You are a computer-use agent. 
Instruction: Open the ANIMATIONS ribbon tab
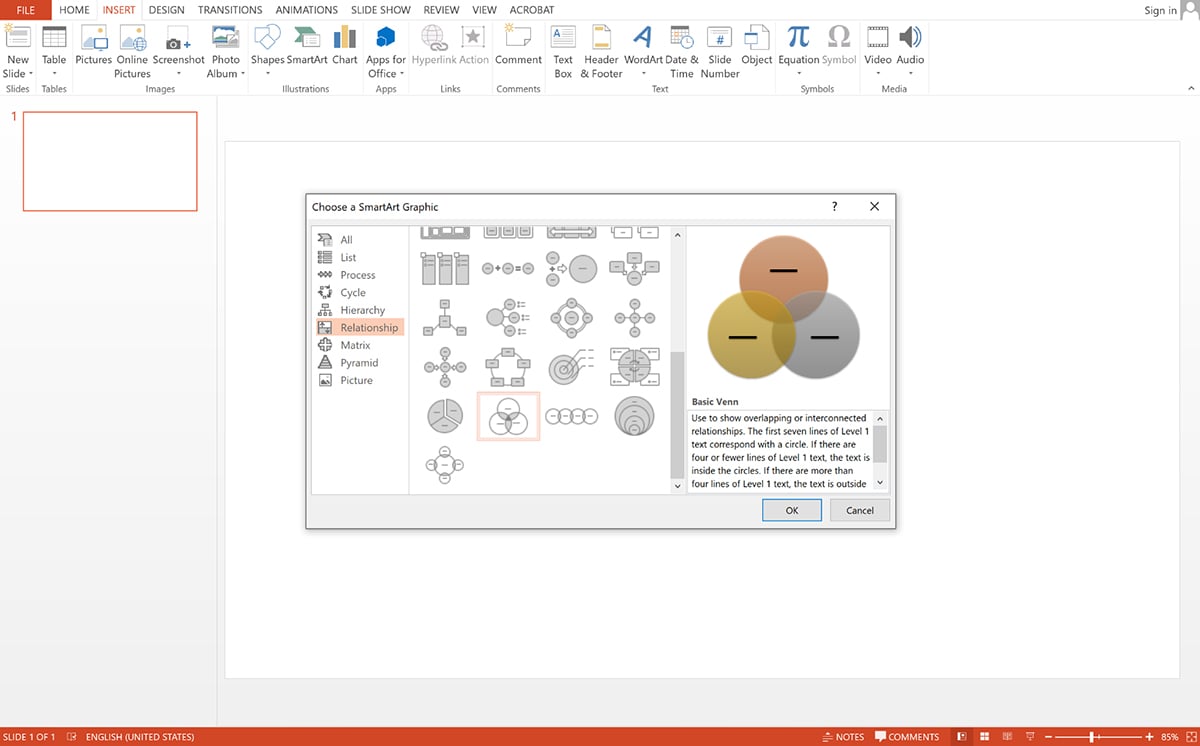[x=306, y=10]
